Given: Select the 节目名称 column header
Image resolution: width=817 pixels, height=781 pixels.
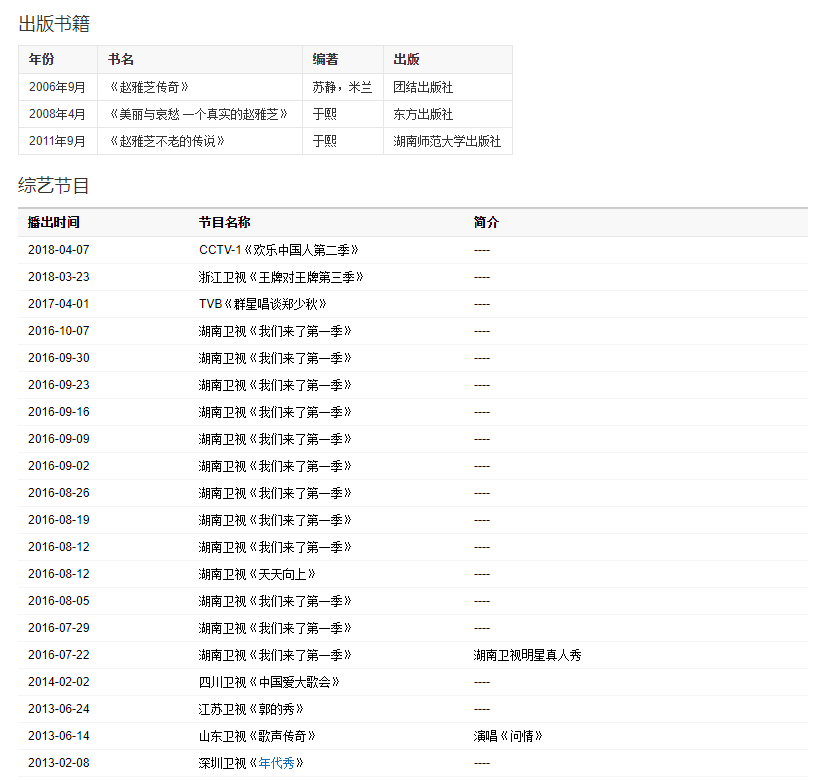Looking at the screenshot, I should coord(224,222).
